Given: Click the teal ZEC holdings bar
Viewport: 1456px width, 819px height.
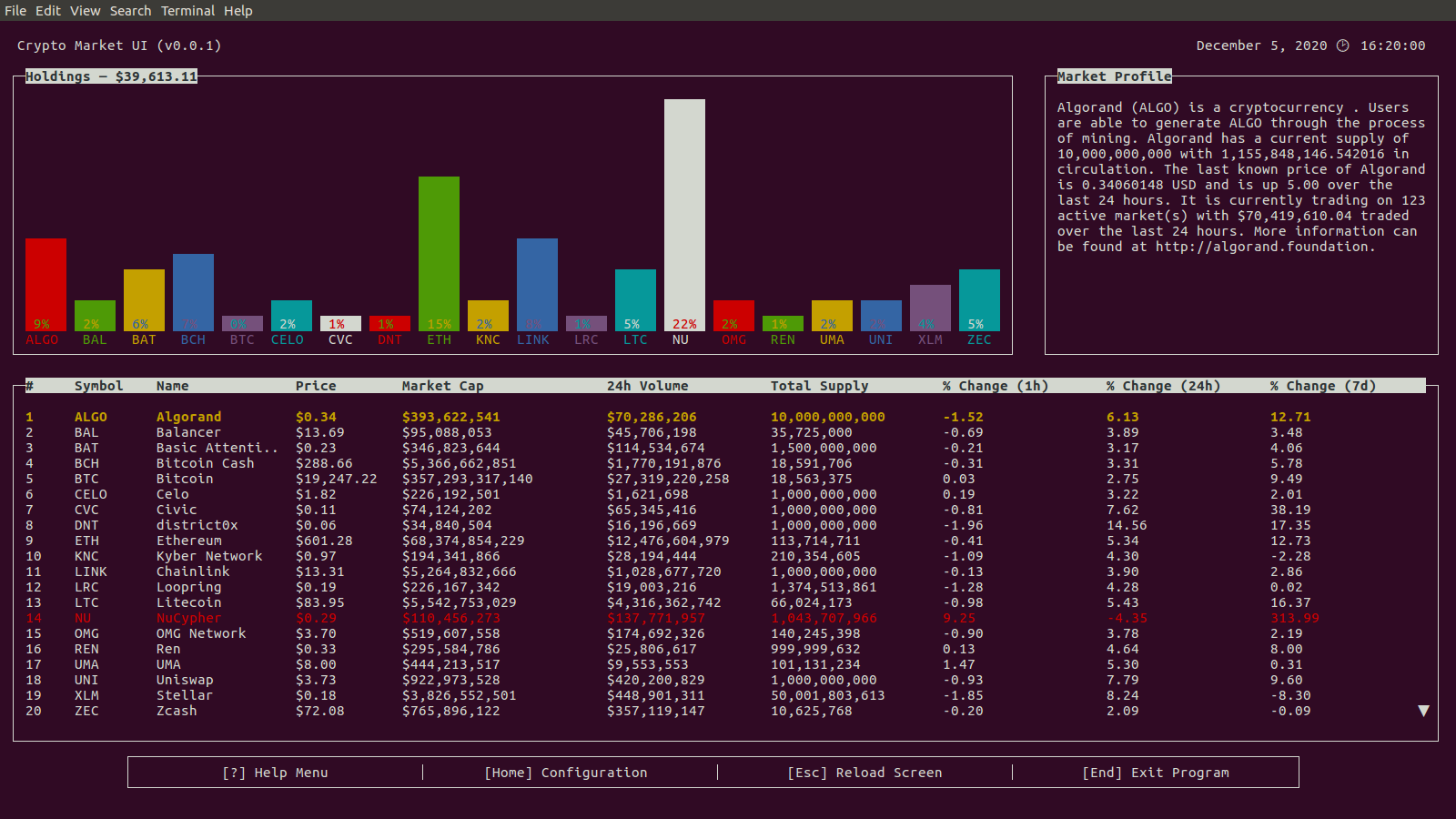Looking at the screenshot, I should click(x=979, y=300).
